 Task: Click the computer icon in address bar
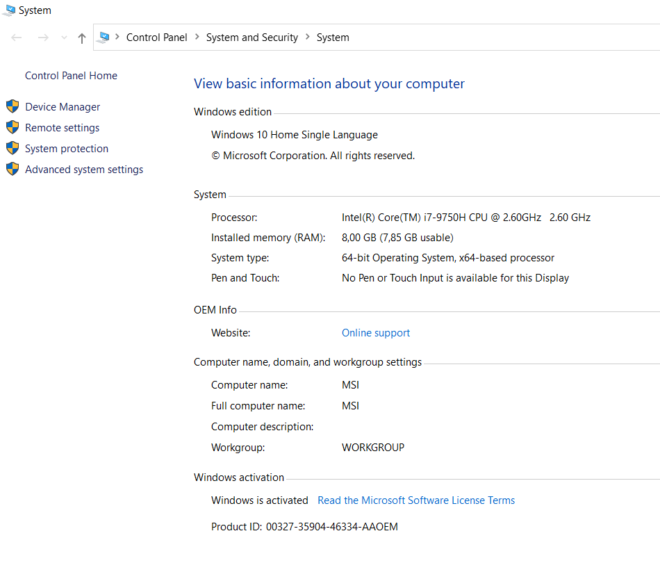tap(103, 37)
